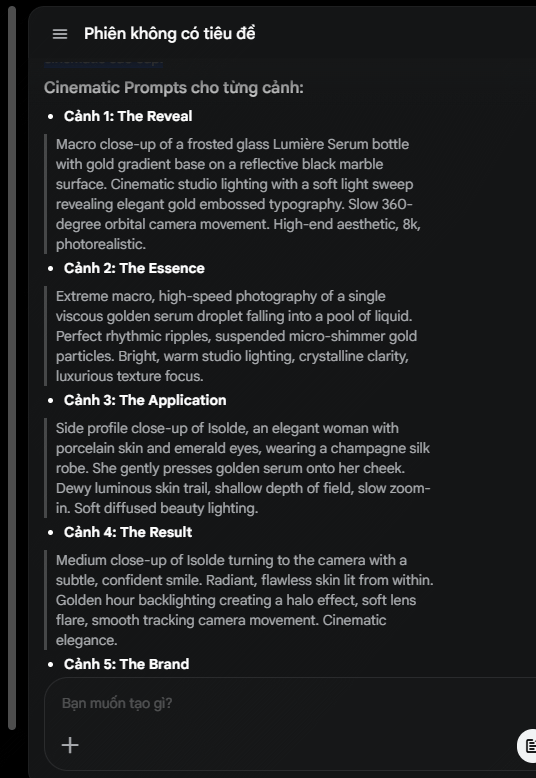
Task: Click the plus icon to add attachment
Action: [70, 745]
